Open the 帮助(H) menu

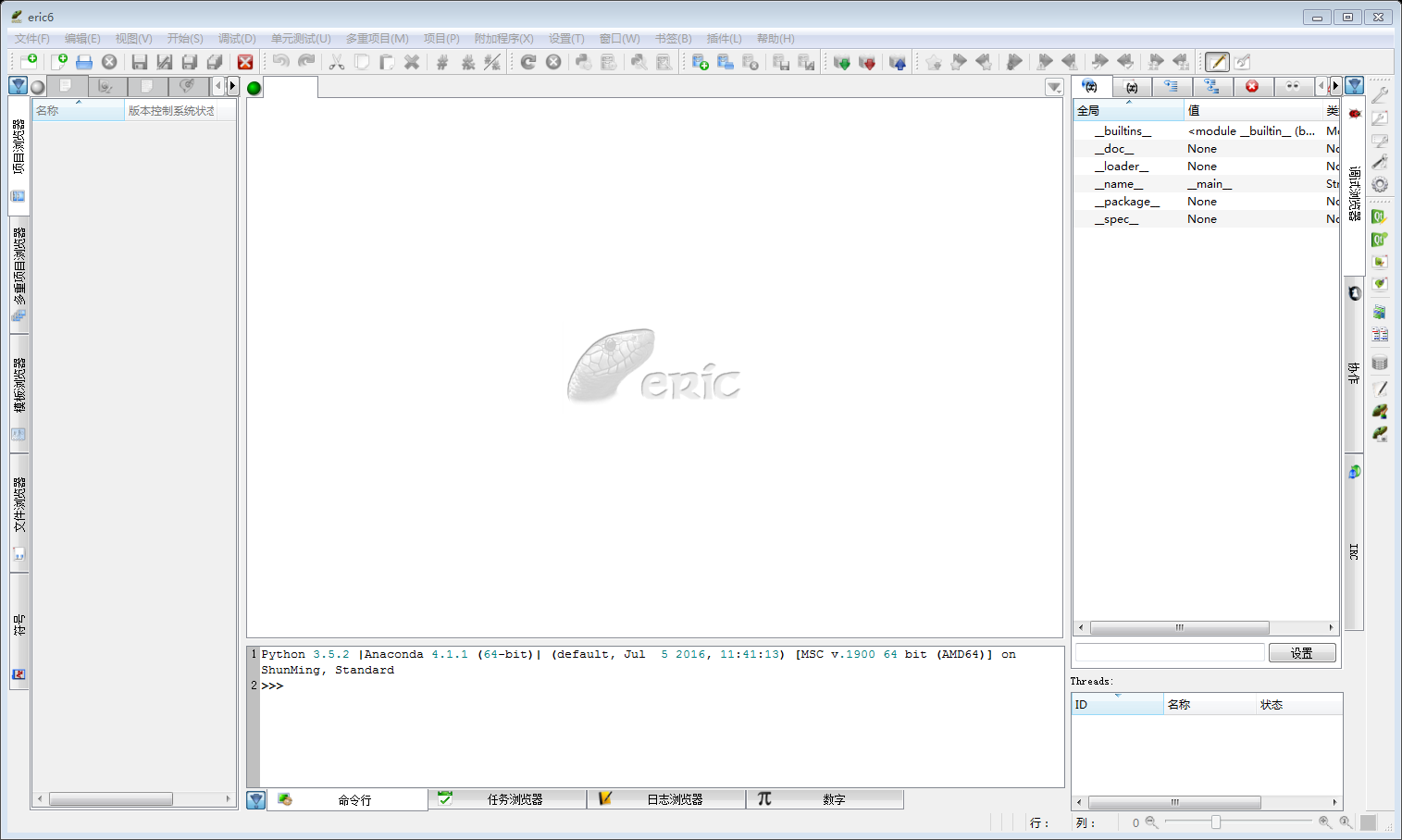coord(775,39)
